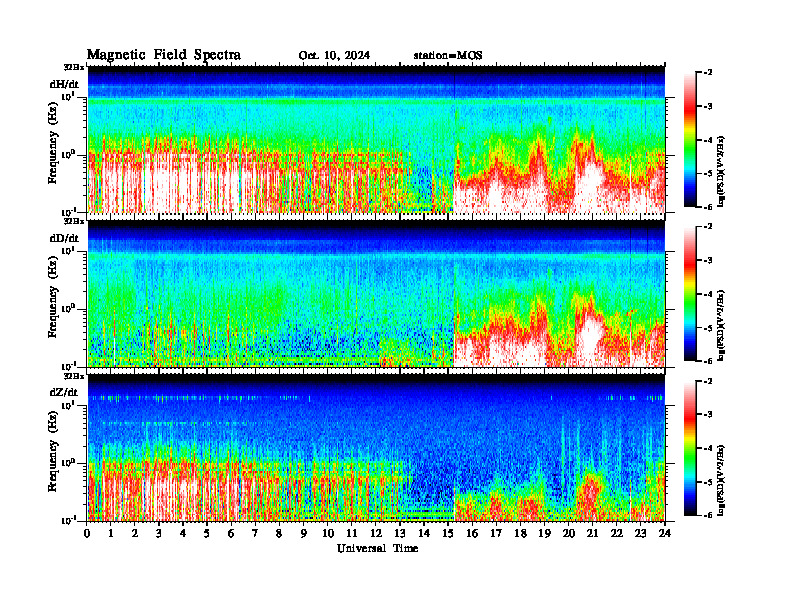The image size is (792, 612).
Task: Click hour tick "2" on time axis
Action: [135, 534]
